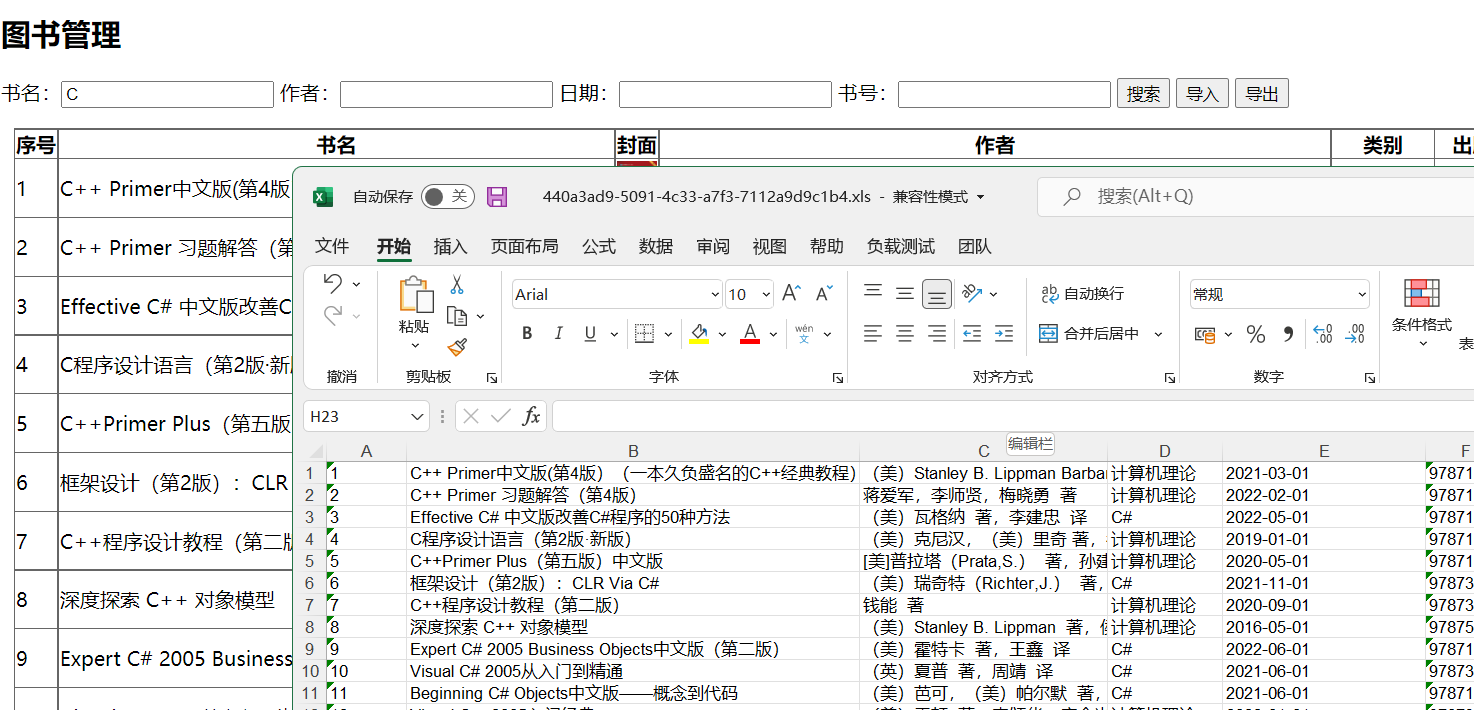Apply comma style
Viewport: 1474px width, 710px height.
(x=1288, y=334)
